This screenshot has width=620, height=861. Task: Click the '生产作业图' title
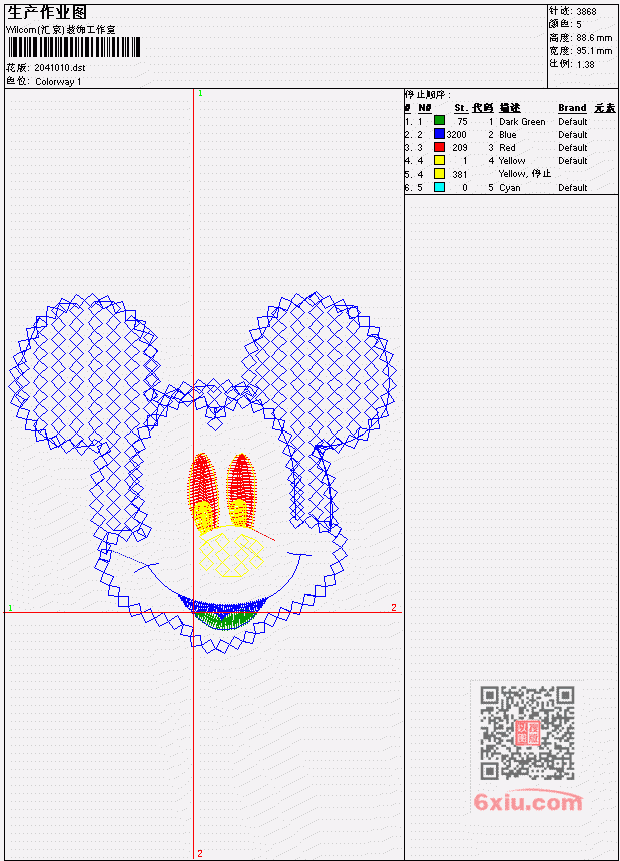[47, 12]
